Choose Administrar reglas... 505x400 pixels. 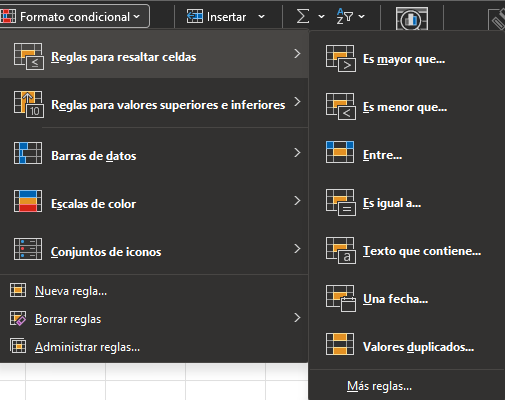click(154, 347)
